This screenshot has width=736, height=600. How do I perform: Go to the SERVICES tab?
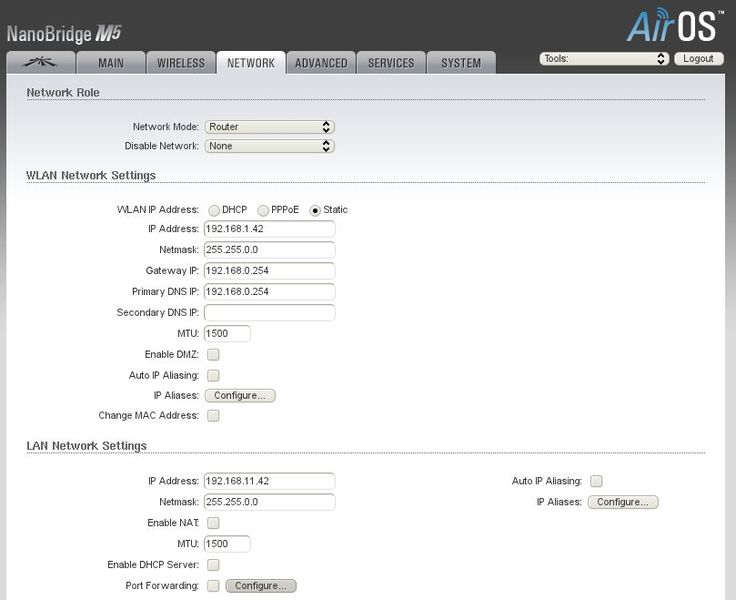coord(391,62)
